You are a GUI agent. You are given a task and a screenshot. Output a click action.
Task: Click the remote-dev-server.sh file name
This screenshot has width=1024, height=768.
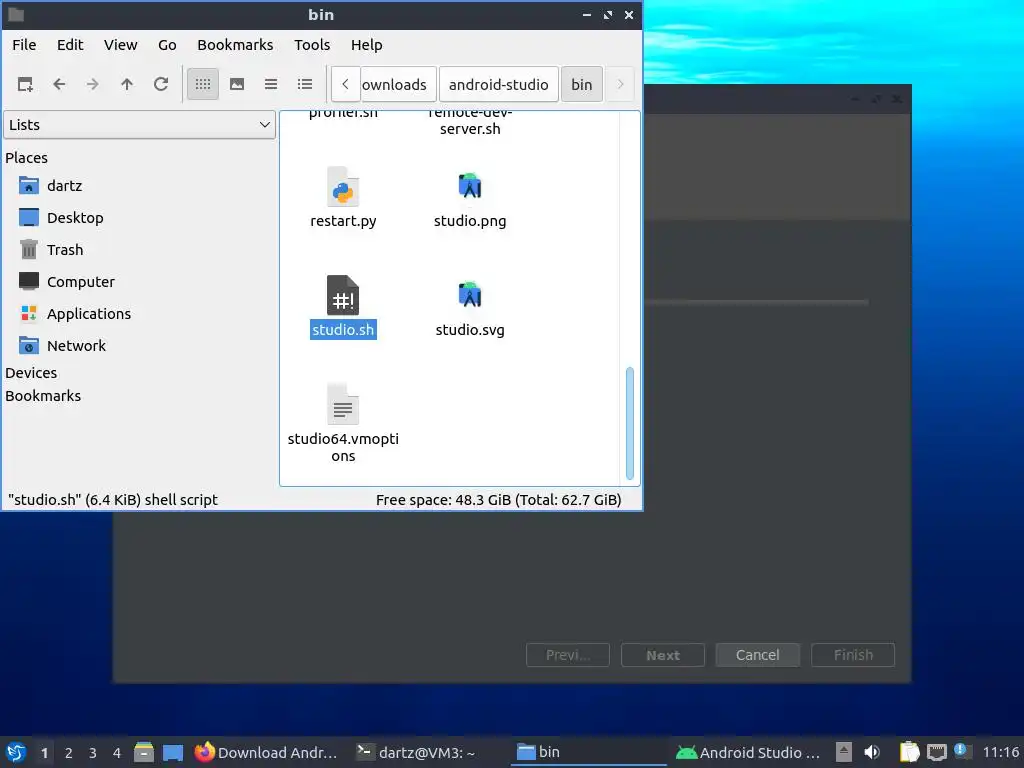(x=470, y=121)
